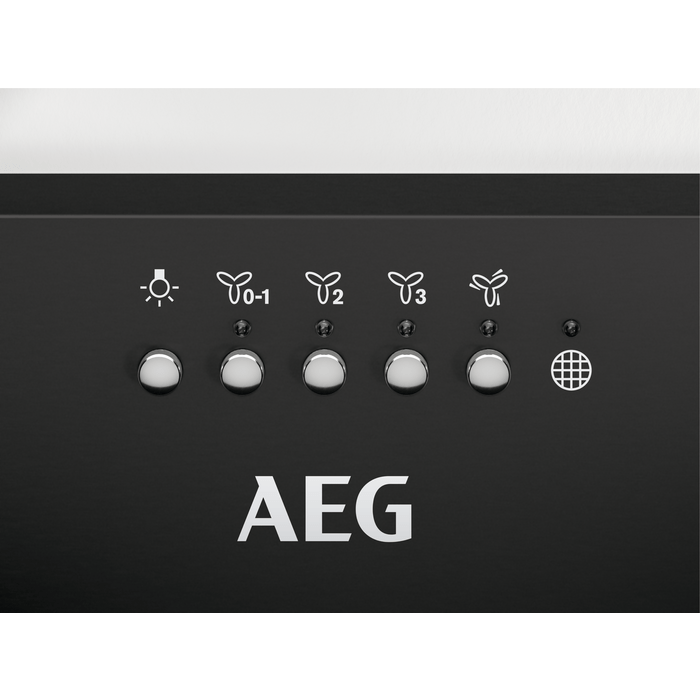Activate the intensive boost push button
This screenshot has height=700, width=700.
(x=488, y=371)
